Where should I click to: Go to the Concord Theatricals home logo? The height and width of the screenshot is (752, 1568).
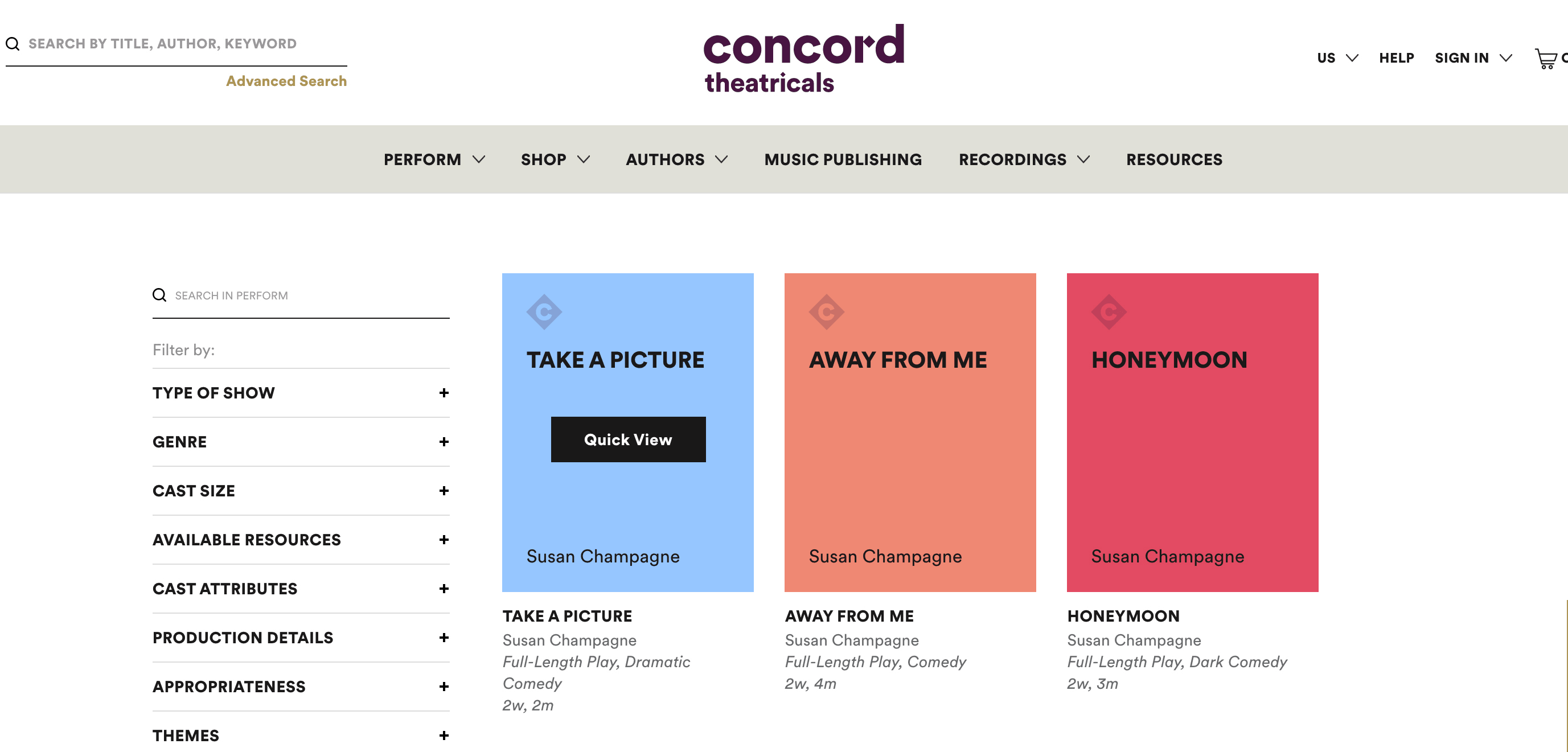tap(803, 59)
